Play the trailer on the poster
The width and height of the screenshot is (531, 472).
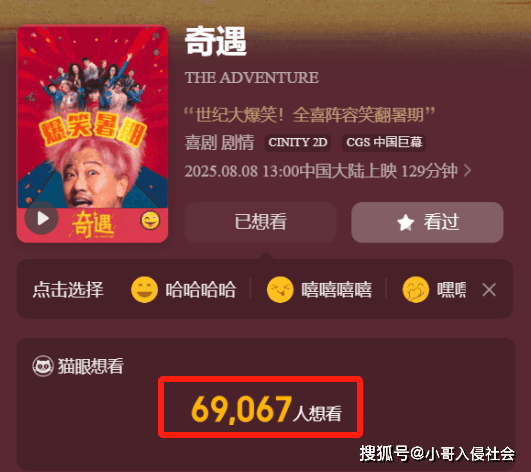(42, 218)
